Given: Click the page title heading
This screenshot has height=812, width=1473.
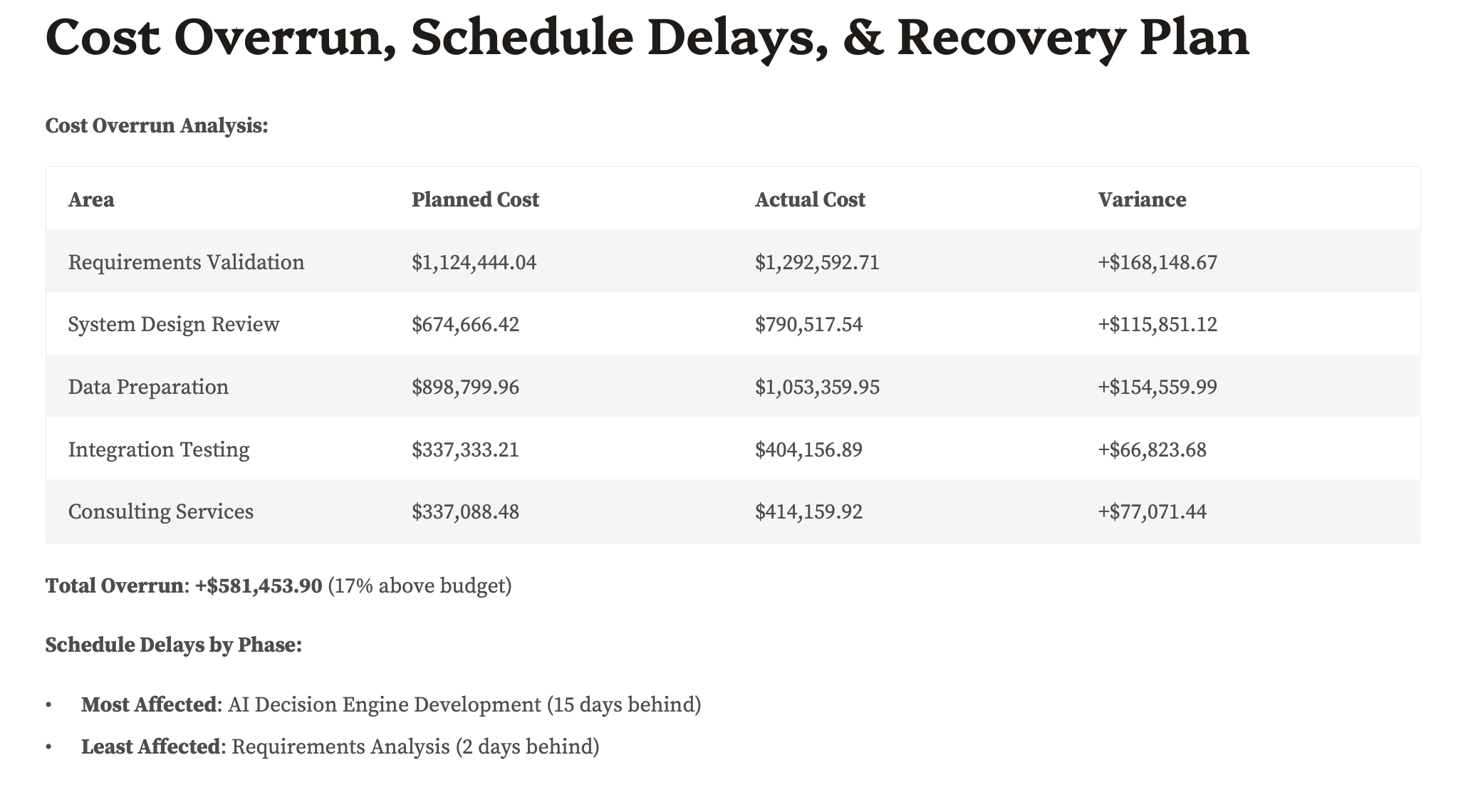Looking at the screenshot, I should pyautogui.click(x=647, y=38).
